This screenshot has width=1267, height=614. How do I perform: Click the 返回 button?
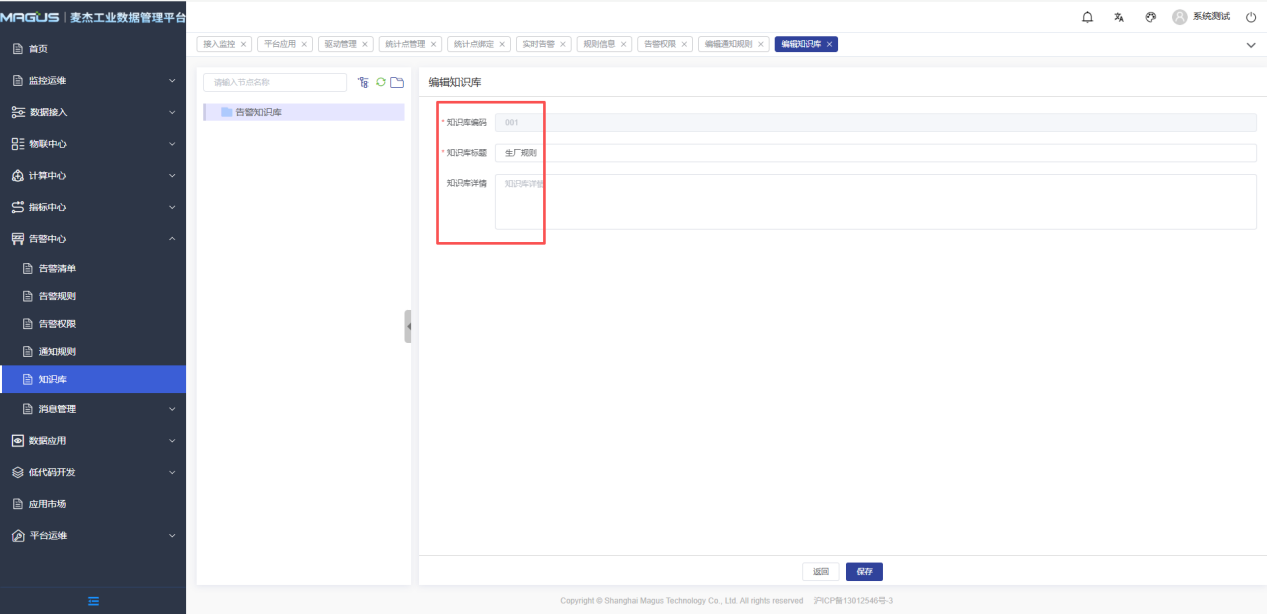click(x=820, y=572)
